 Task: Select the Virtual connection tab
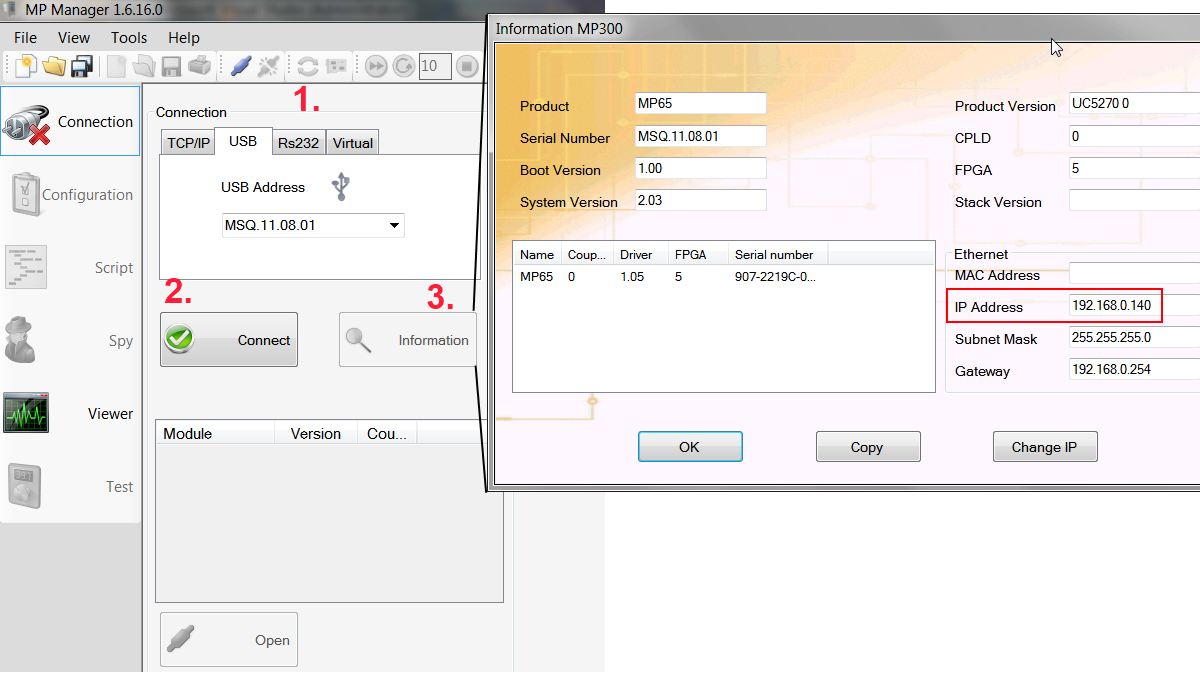coord(352,143)
